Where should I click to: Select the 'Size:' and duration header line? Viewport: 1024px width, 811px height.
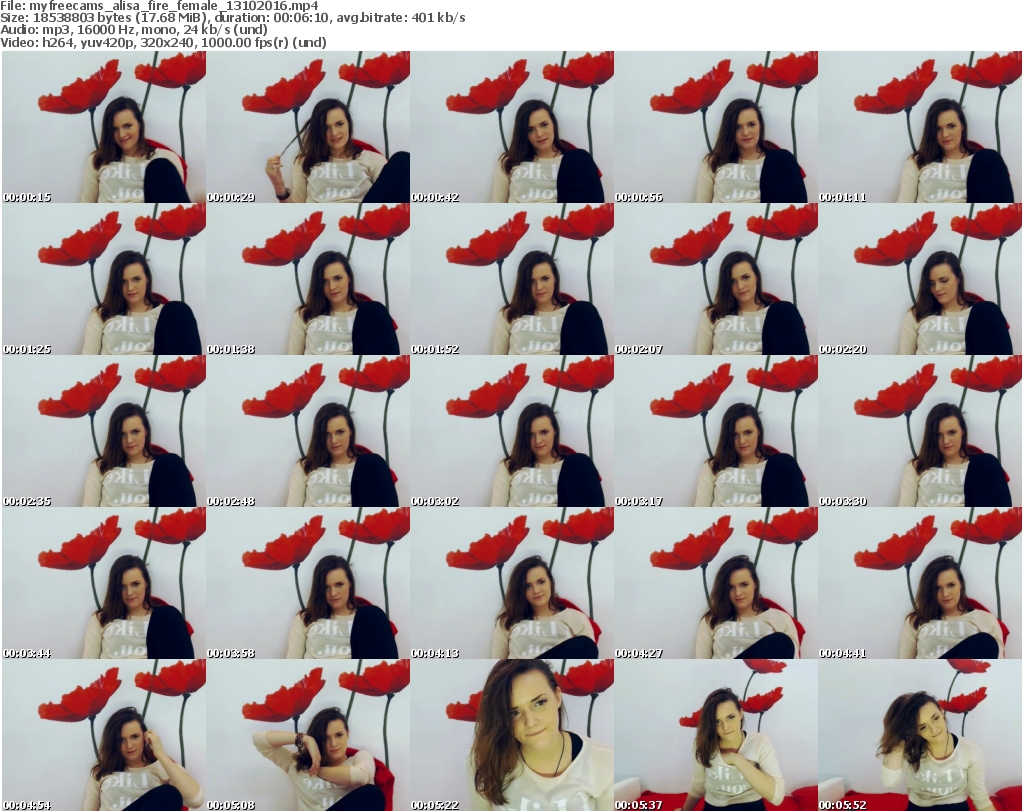coord(232,18)
